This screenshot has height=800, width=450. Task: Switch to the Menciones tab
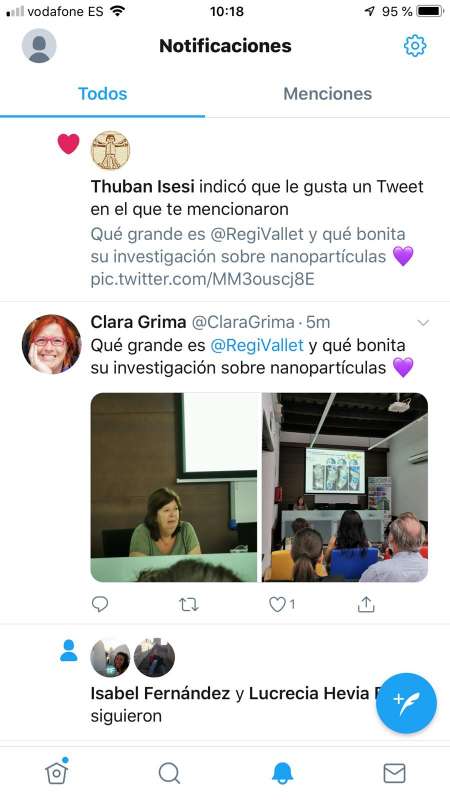(328, 94)
